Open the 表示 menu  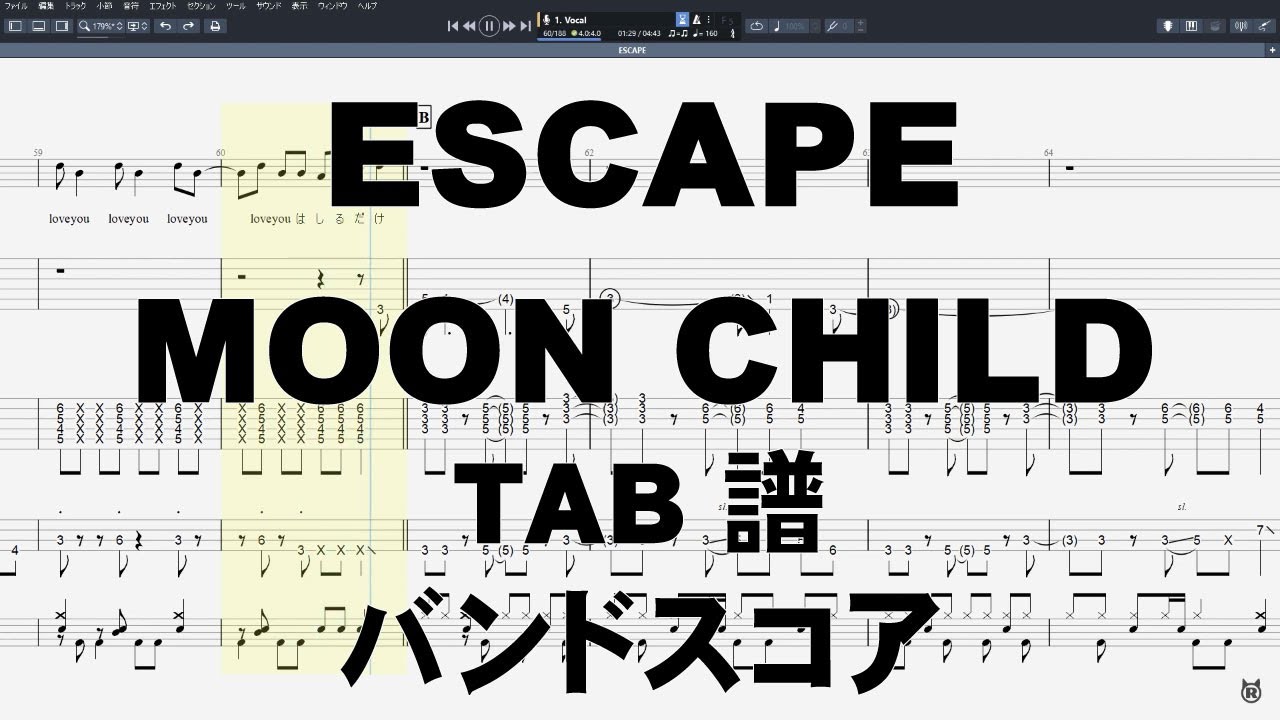[300, 6]
